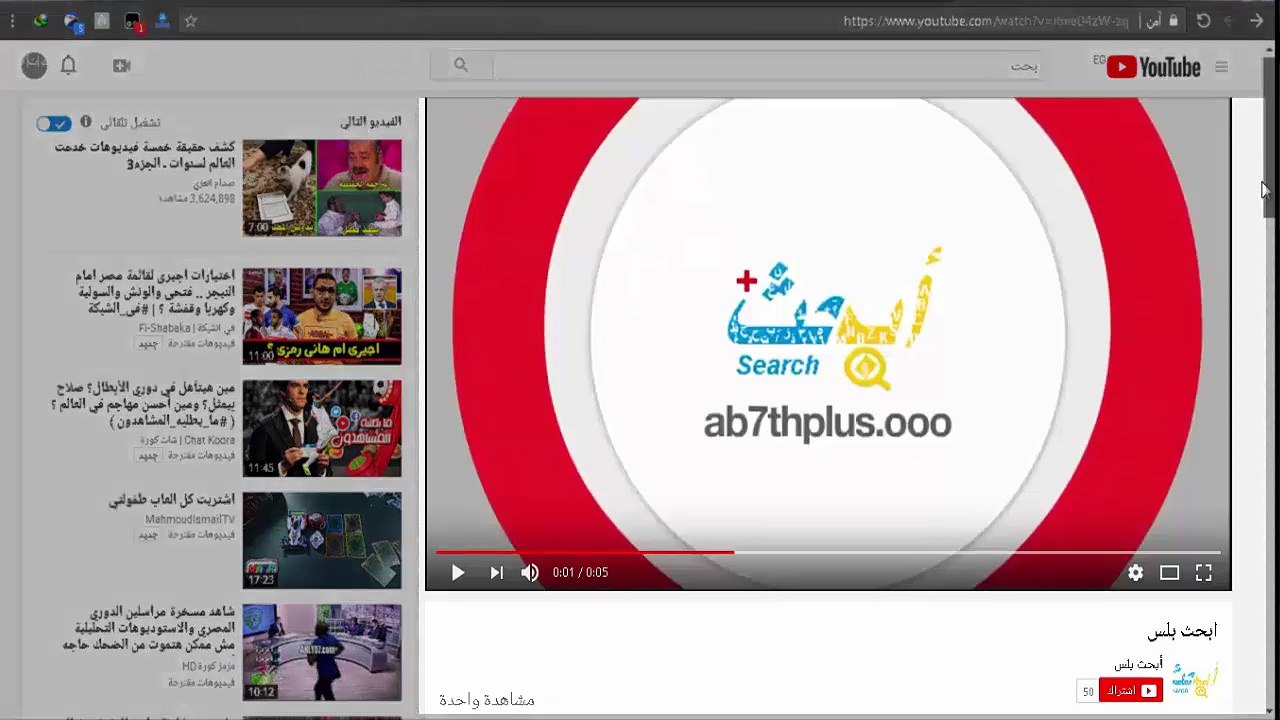Click the YouTube search magnifier button

pos(461,66)
